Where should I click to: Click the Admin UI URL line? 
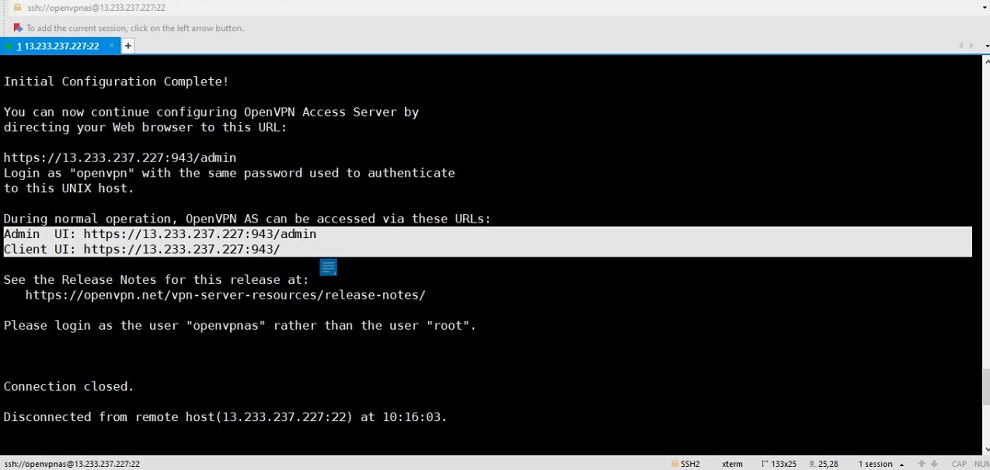(x=160, y=234)
